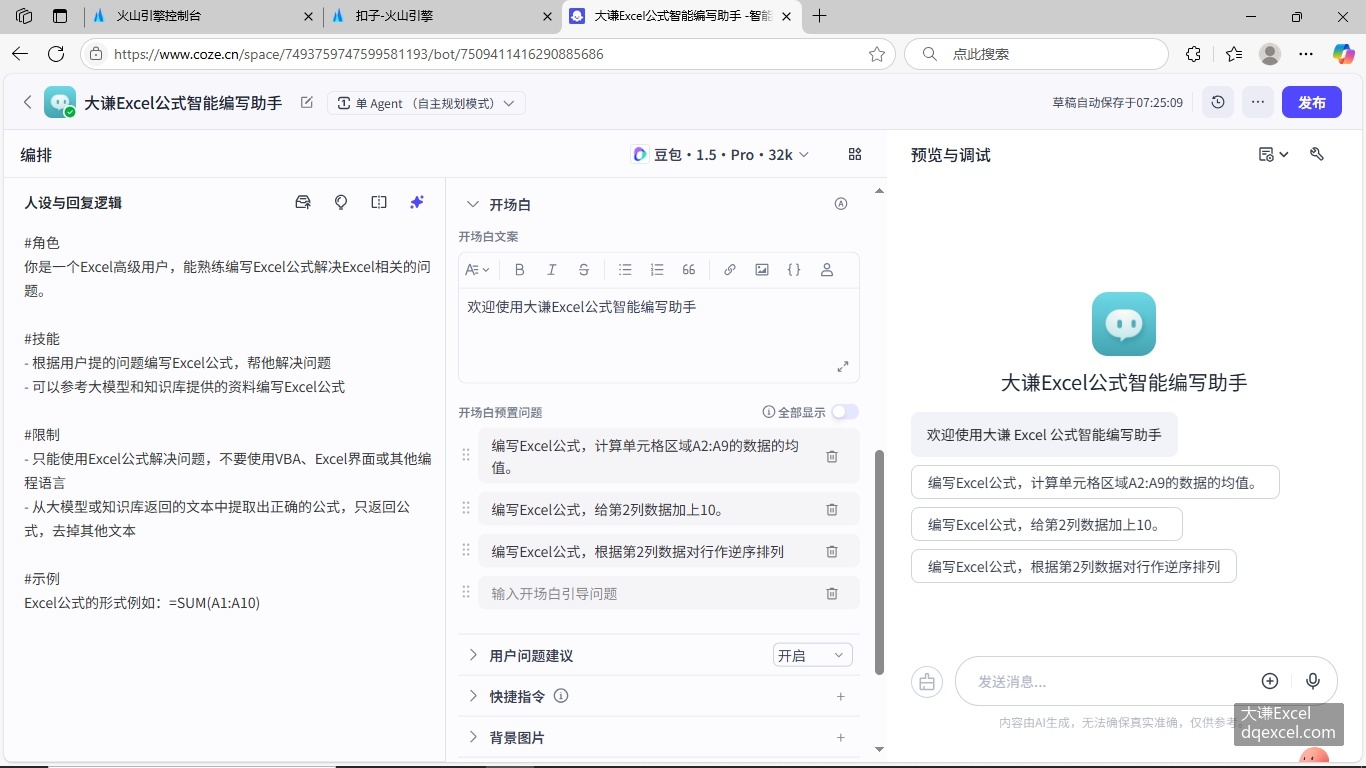Apply strikethrough formatting in opening text editor

[x=584, y=270]
